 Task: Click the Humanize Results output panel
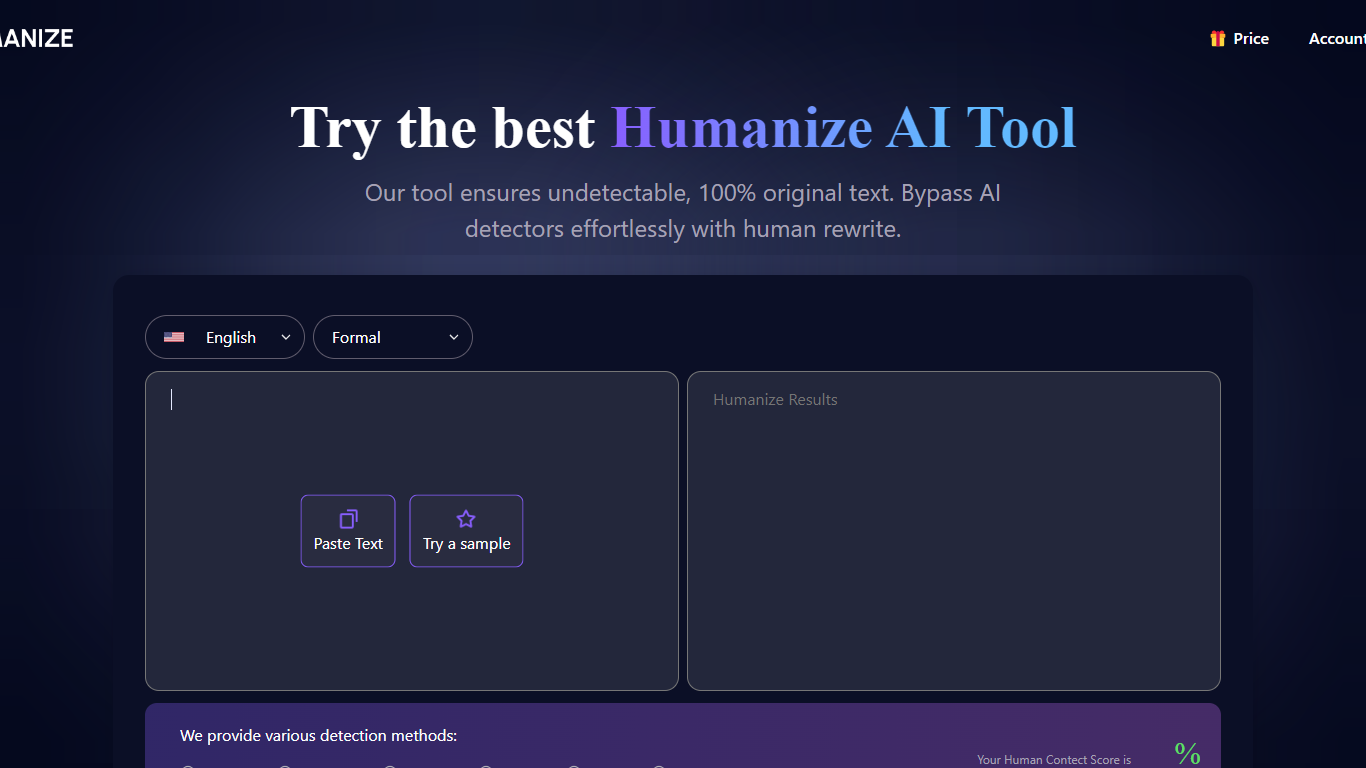tap(953, 530)
